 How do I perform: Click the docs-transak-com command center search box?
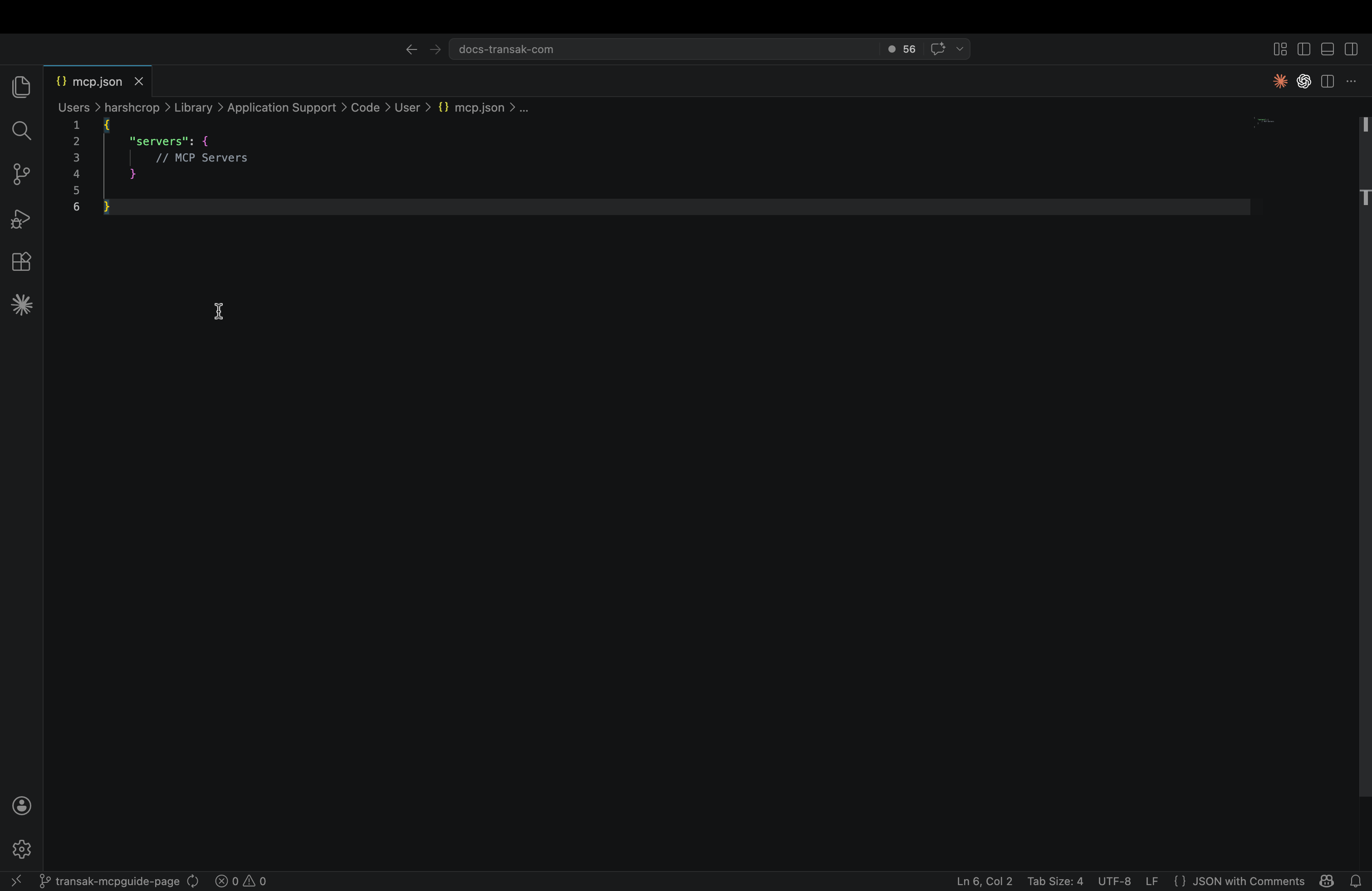click(x=663, y=49)
